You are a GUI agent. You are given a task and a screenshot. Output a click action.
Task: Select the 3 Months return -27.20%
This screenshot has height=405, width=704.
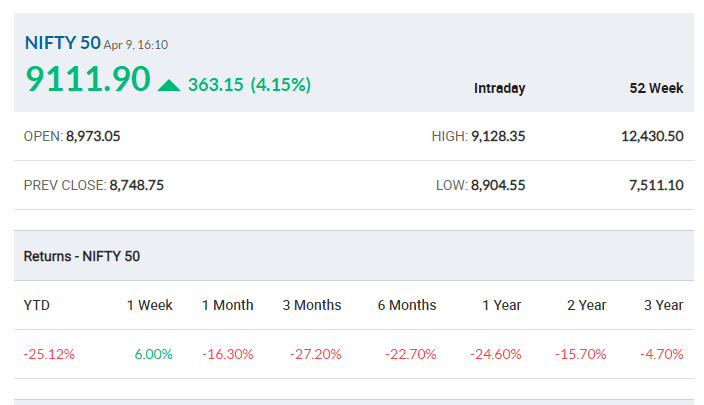(316, 354)
